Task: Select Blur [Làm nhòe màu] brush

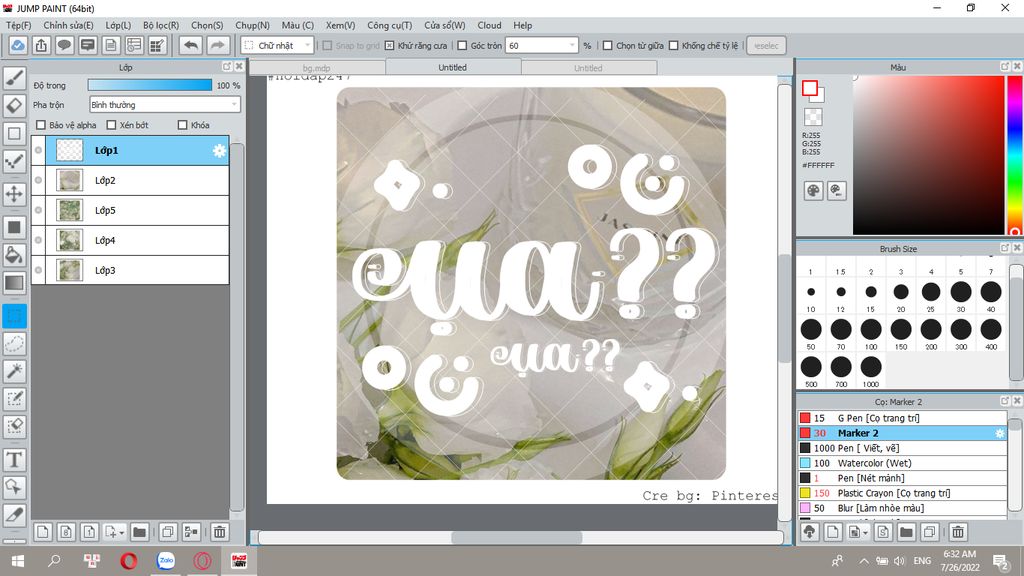Action: click(902, 508)
